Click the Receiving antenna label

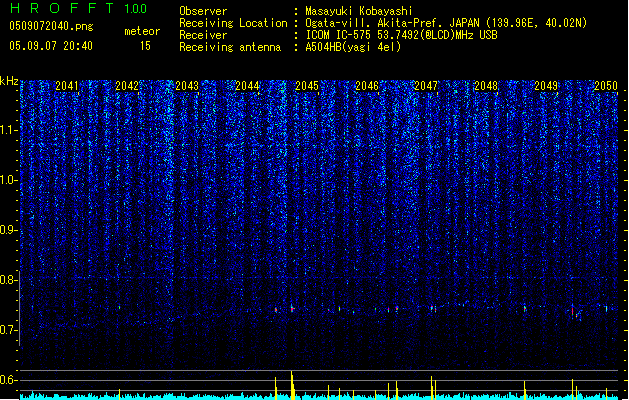point(230,47)
